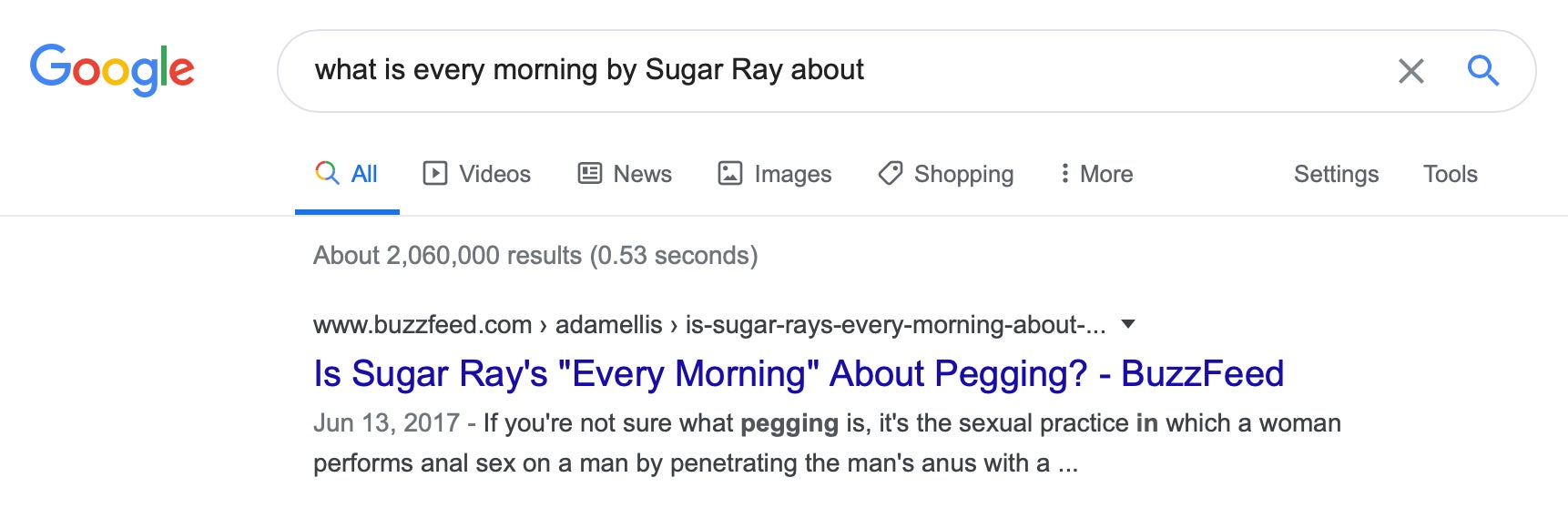
Task: Open the Images results tab
Action: [775, 174]
